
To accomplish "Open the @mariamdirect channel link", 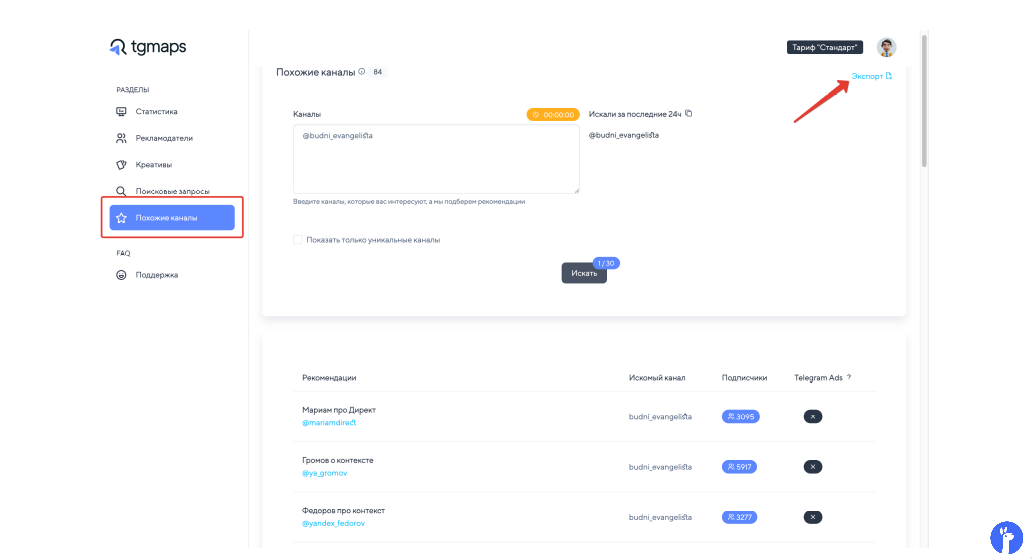I will pos(329,422).
